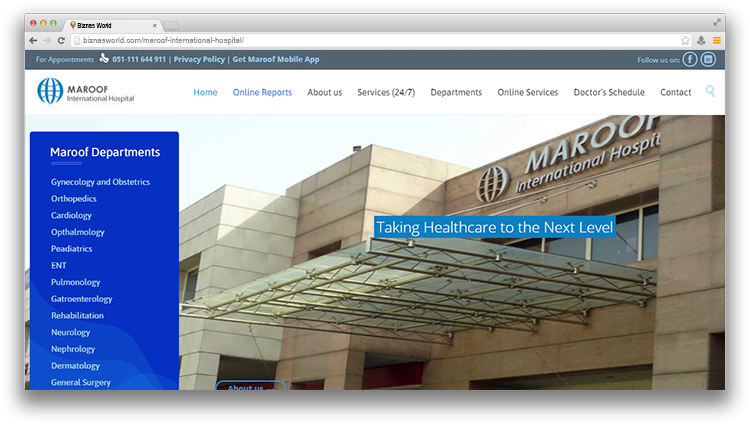Click the Facebook icon in top bar
The image size is (750, 425).
point(690,60)
